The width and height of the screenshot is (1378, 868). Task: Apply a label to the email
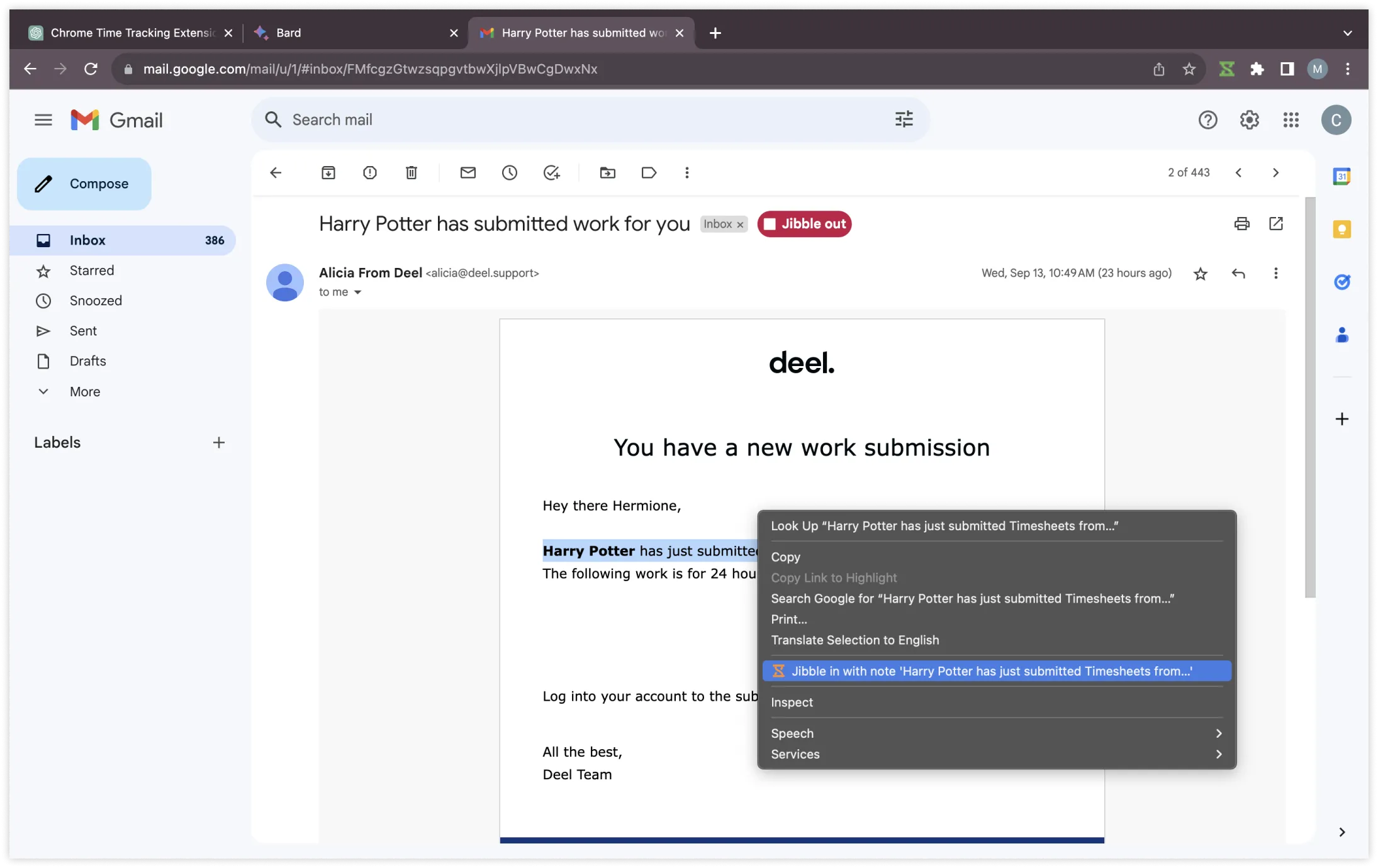649,172
